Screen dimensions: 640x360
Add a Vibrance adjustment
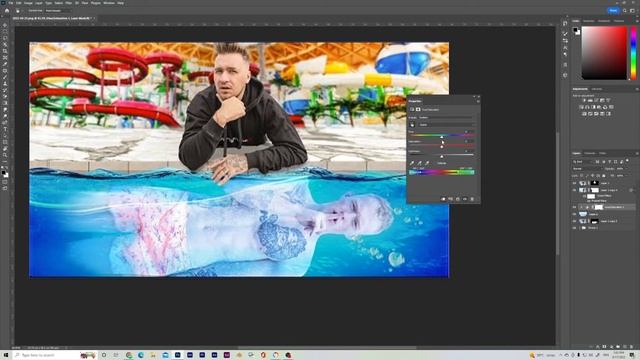tap(609, 100)
